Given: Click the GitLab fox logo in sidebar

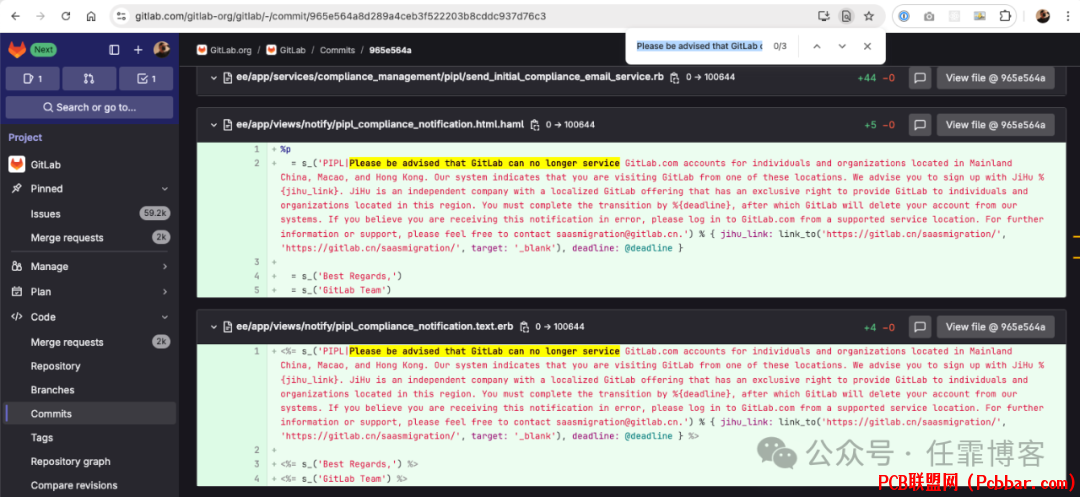Looking at the screenshot, I should pos(17,50).
